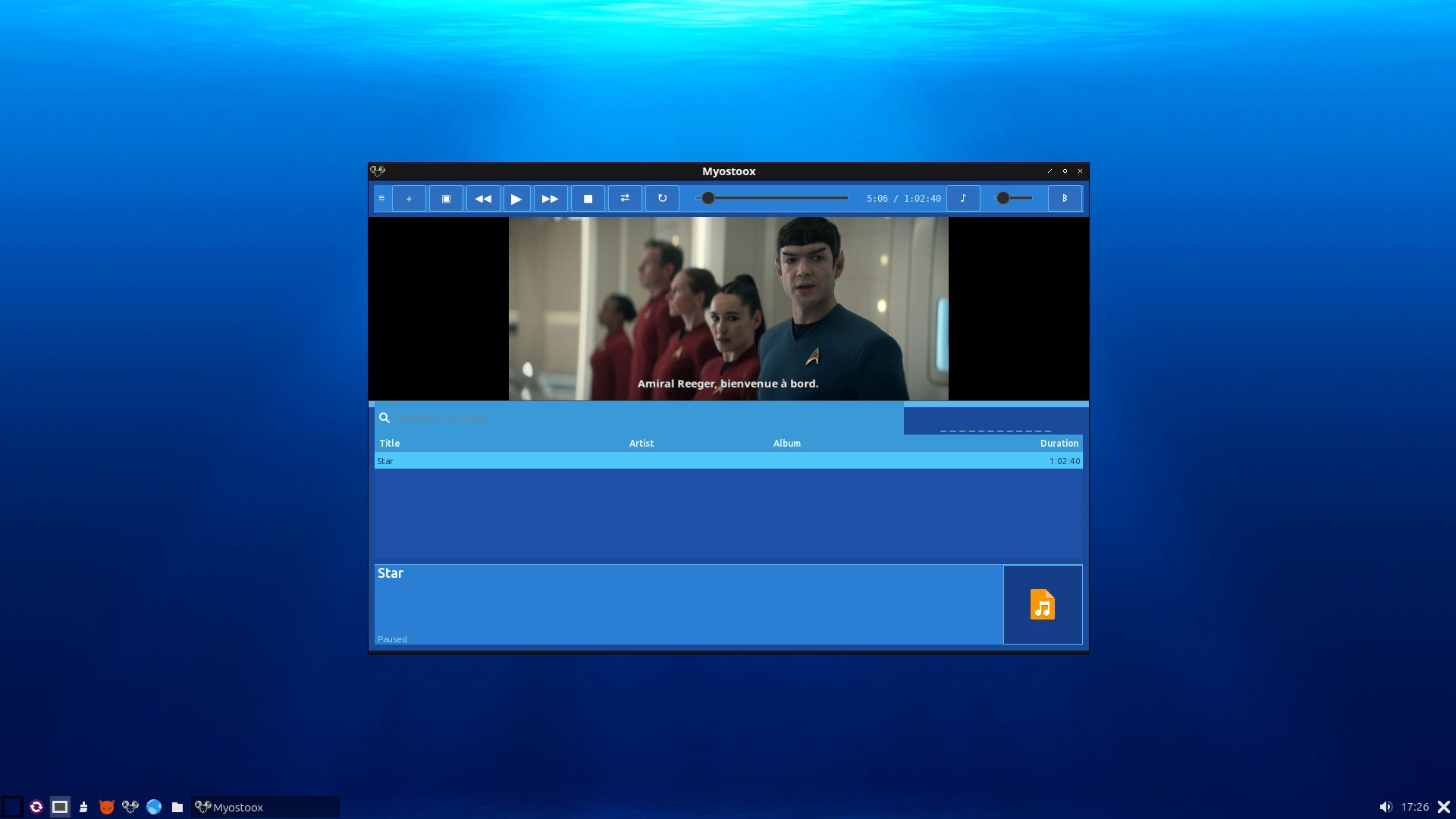Click the 17:26 clock in the tray
This screenshot has width=1456, height=819.
click(1415, 807)
